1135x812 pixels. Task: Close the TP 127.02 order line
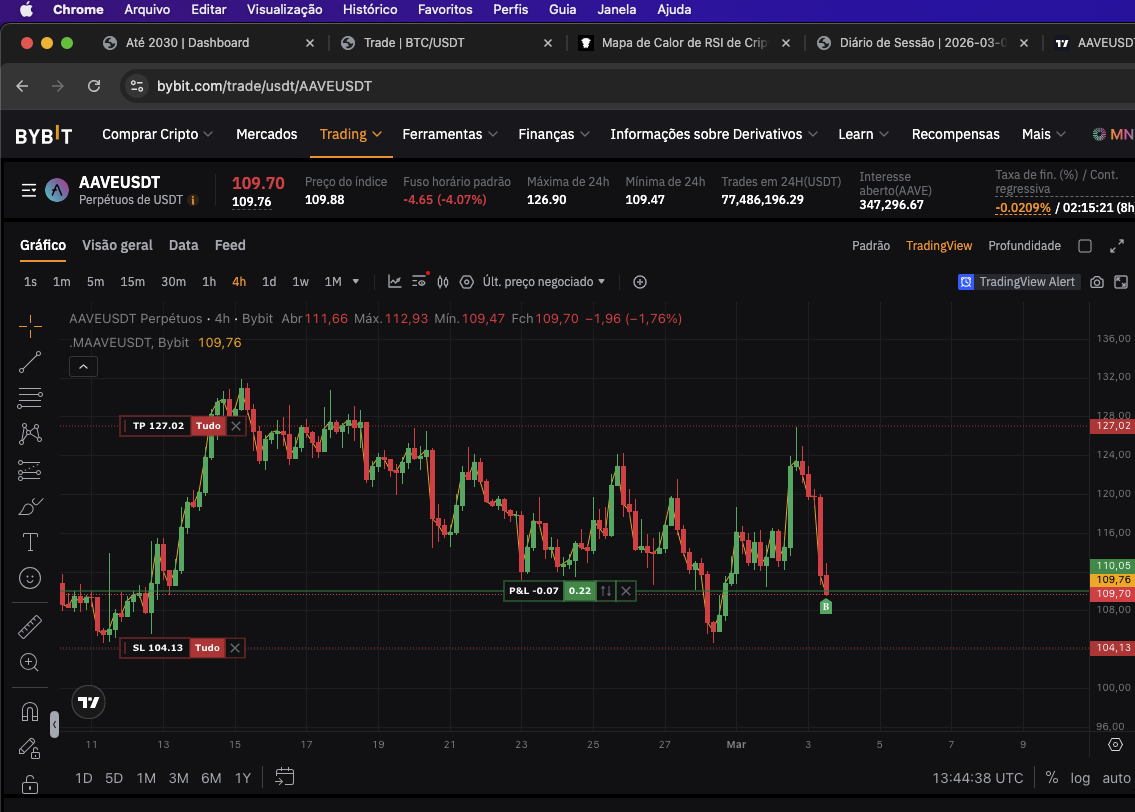point(236,426)
